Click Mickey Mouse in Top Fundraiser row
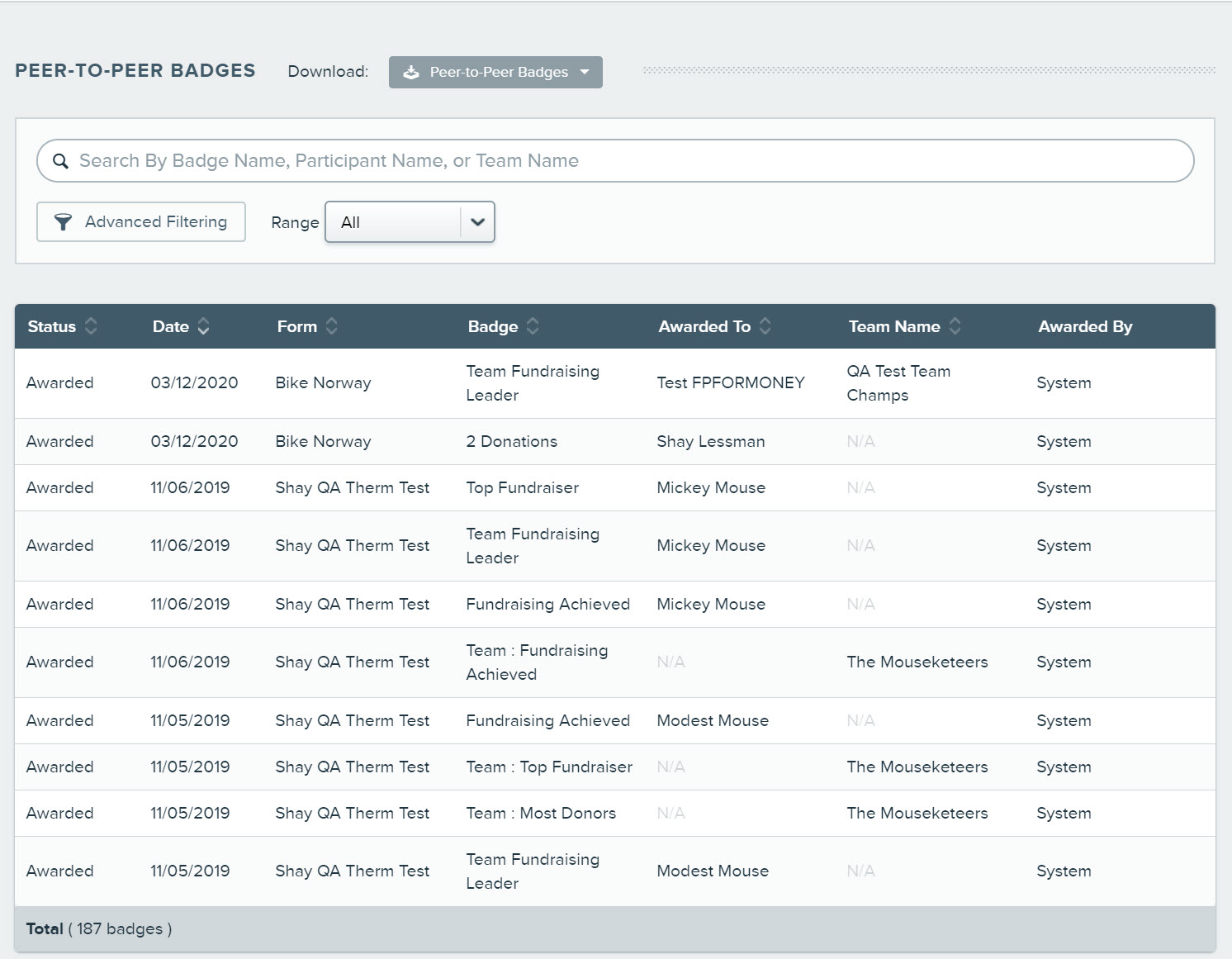 pyautogui.click(x=711, y=488)
